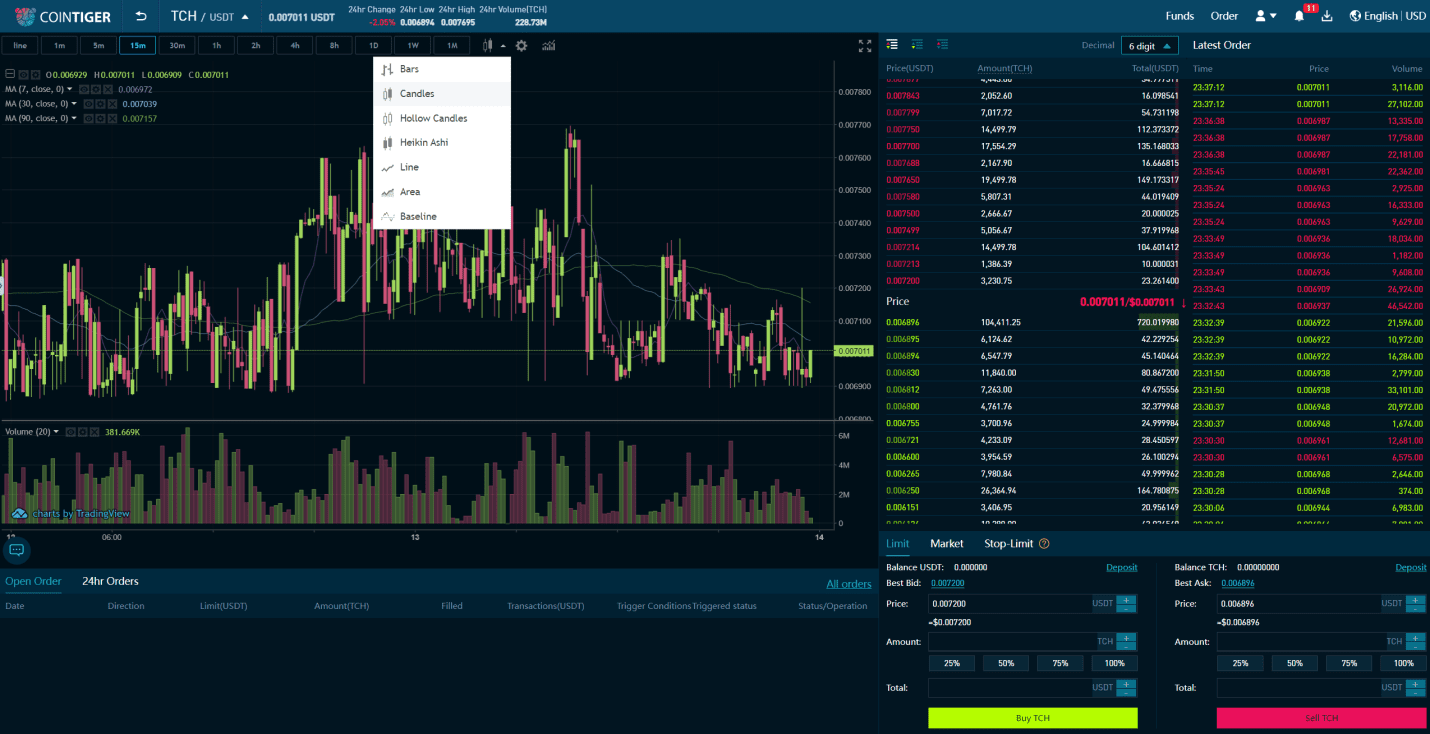Click the Stop-Limit help question icon

click(x=1044, y=544)
